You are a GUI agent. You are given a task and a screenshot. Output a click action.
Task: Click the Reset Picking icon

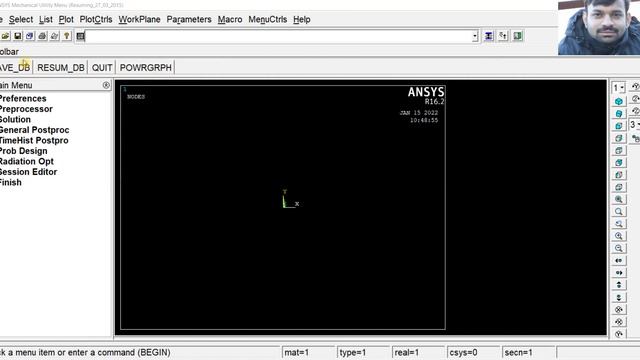click(x=503, y=36)
